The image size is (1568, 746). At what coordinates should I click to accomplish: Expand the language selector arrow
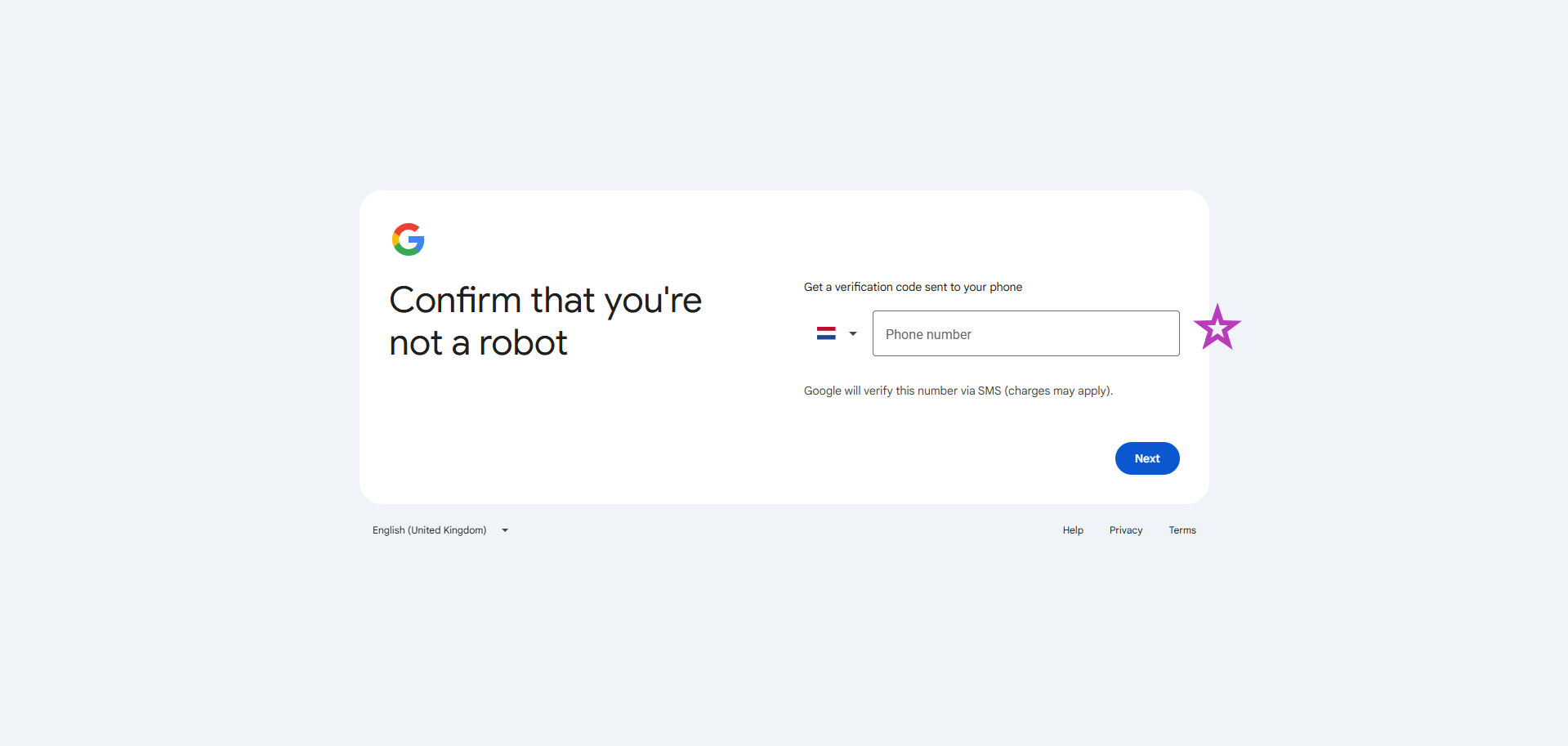coord(505,530)
